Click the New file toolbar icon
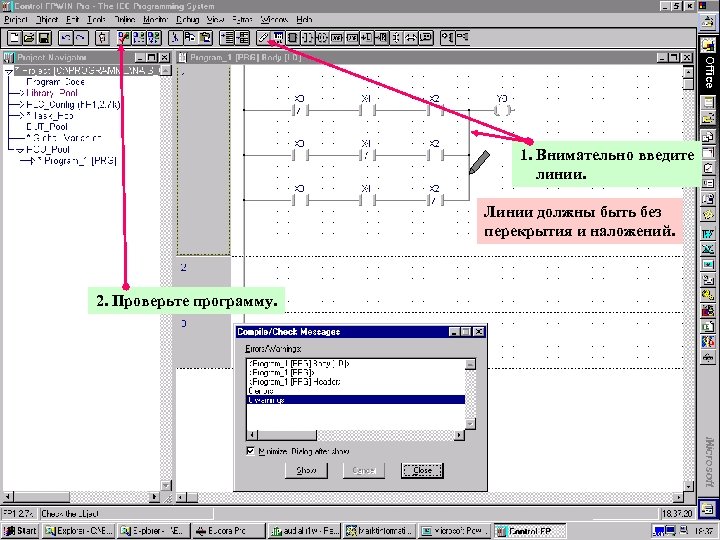 [14, 38]
